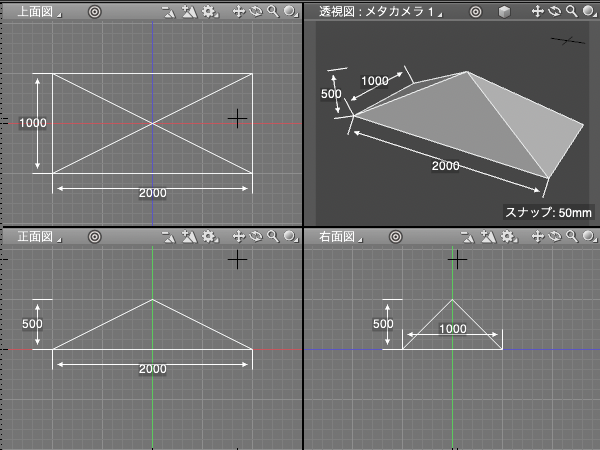Toggle the target circle icon in the 正面図 header

click(x=94, y=237)
